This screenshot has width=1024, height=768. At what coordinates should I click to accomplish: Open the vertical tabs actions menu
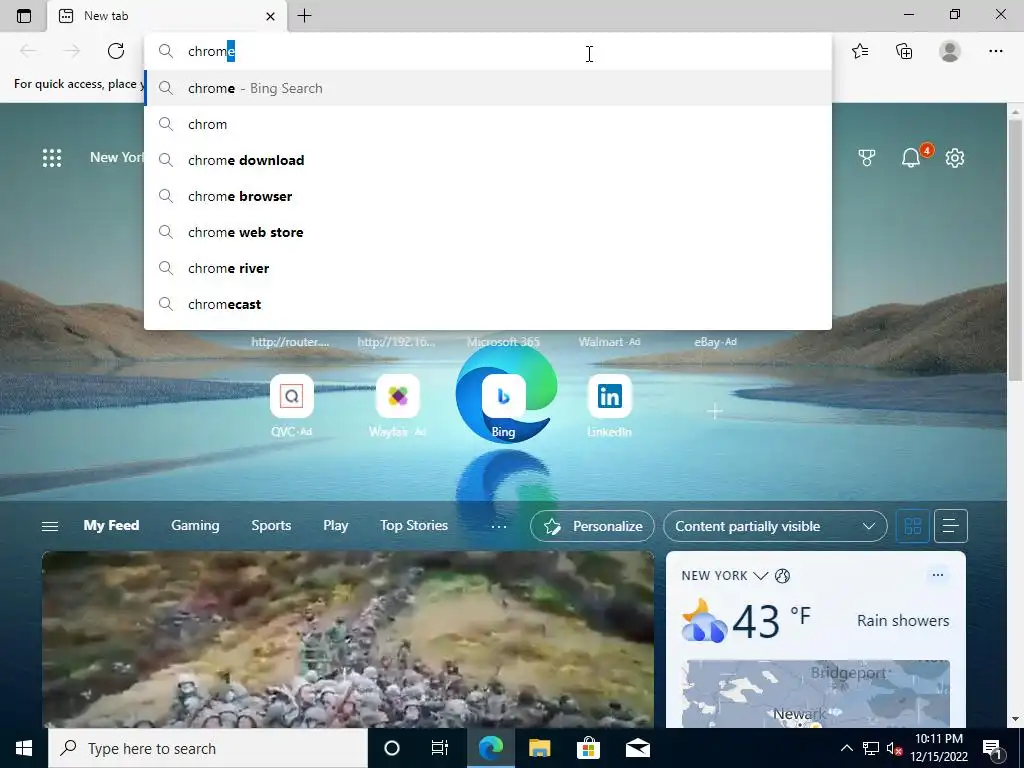24,16
